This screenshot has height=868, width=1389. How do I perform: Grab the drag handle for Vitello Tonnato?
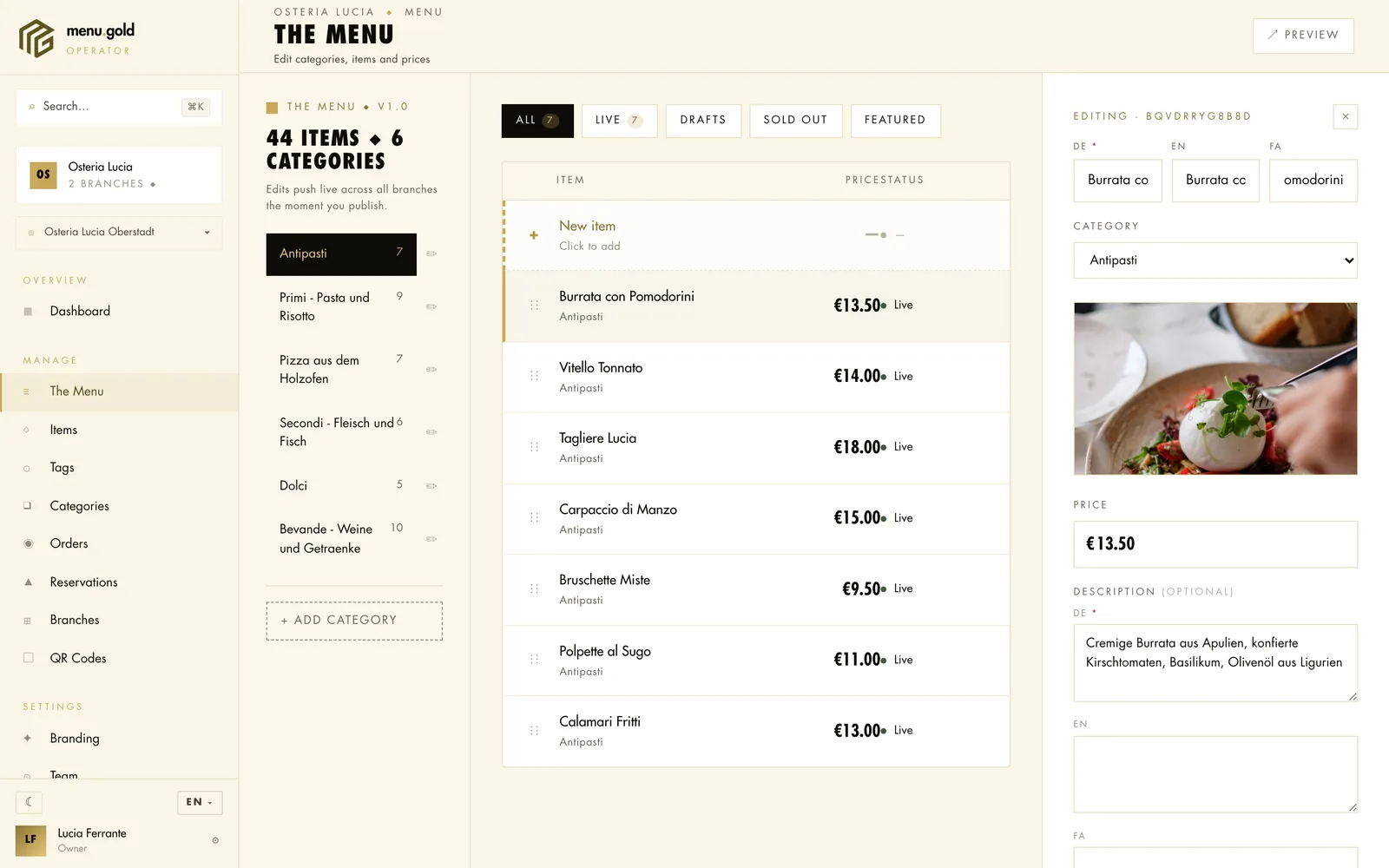(x=535, y=376)
